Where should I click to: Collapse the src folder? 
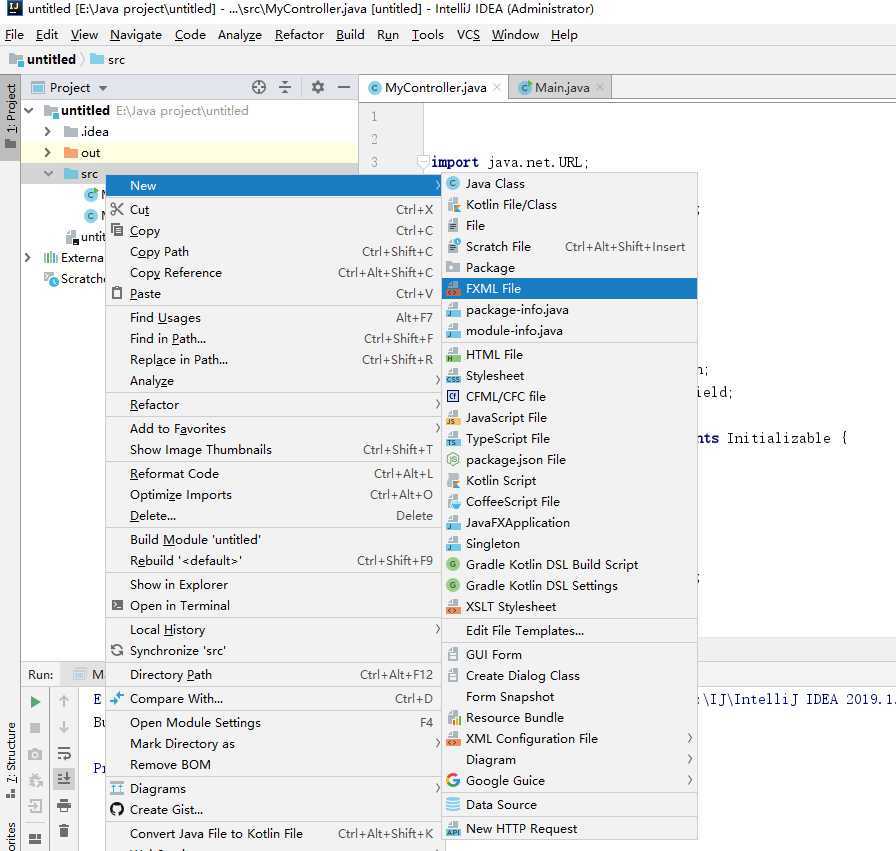(48, 174)
